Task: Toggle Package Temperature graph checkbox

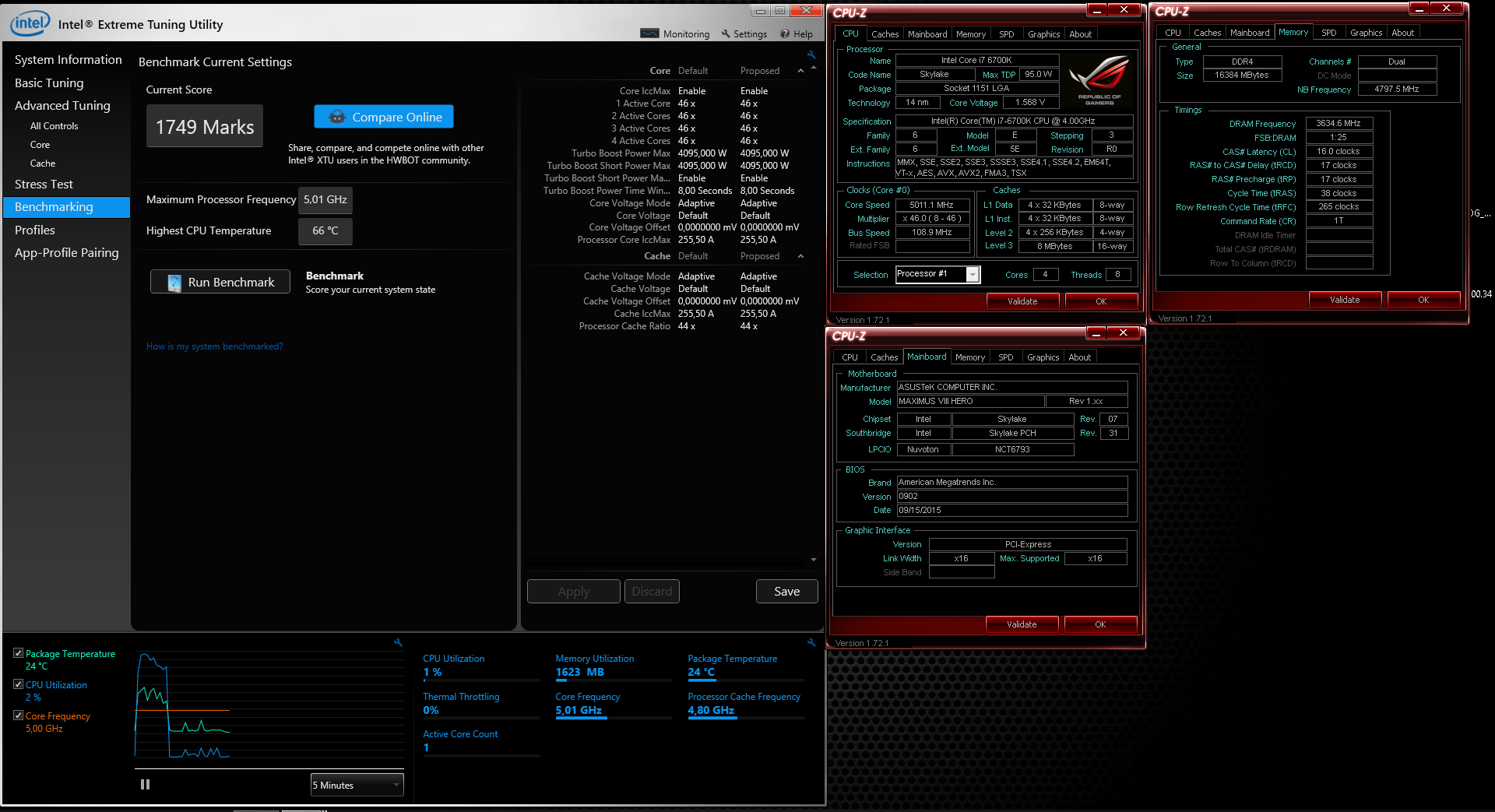Action: tap(18, 653)
